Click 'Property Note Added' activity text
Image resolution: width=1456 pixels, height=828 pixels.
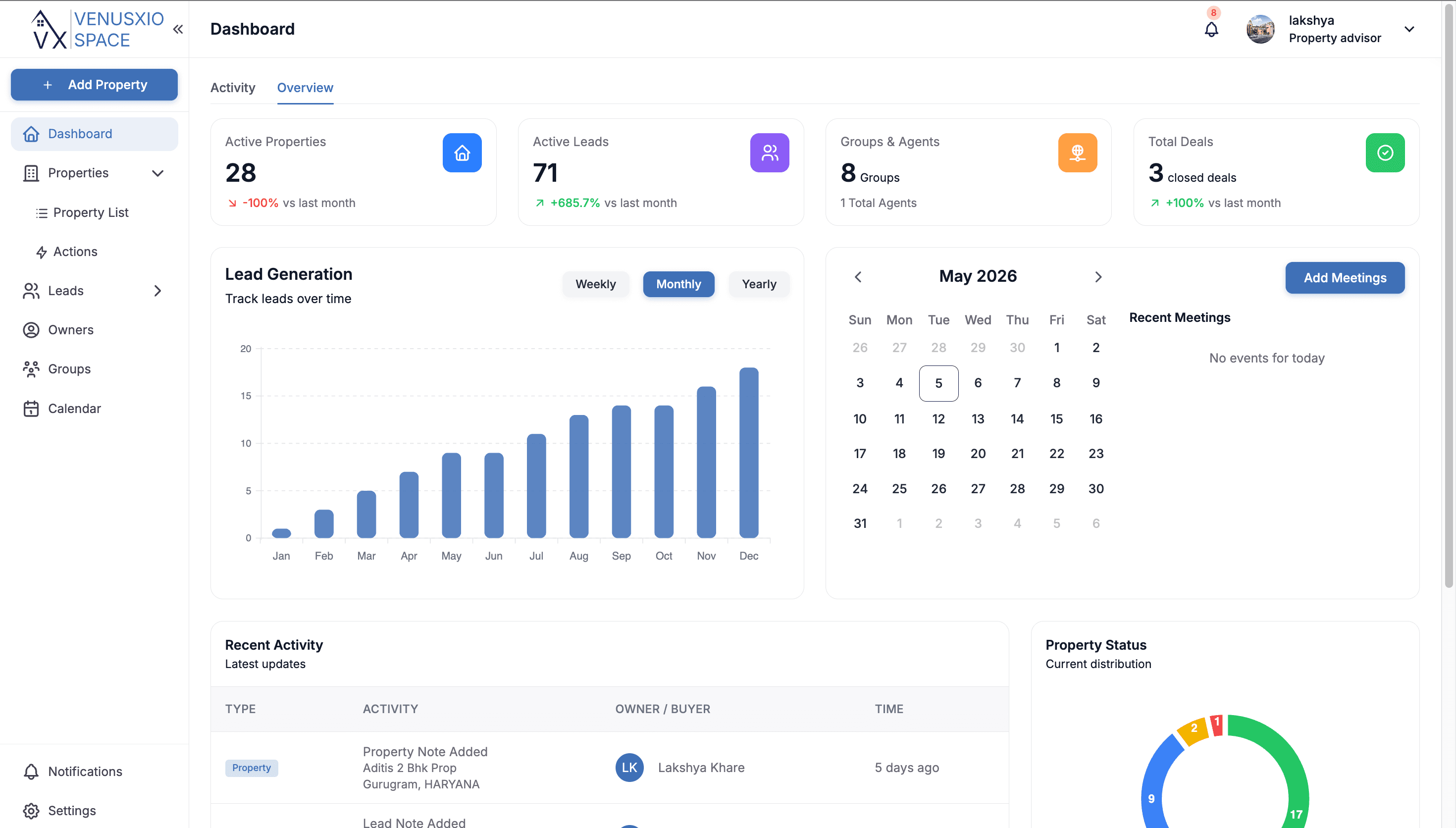(425, 752)
